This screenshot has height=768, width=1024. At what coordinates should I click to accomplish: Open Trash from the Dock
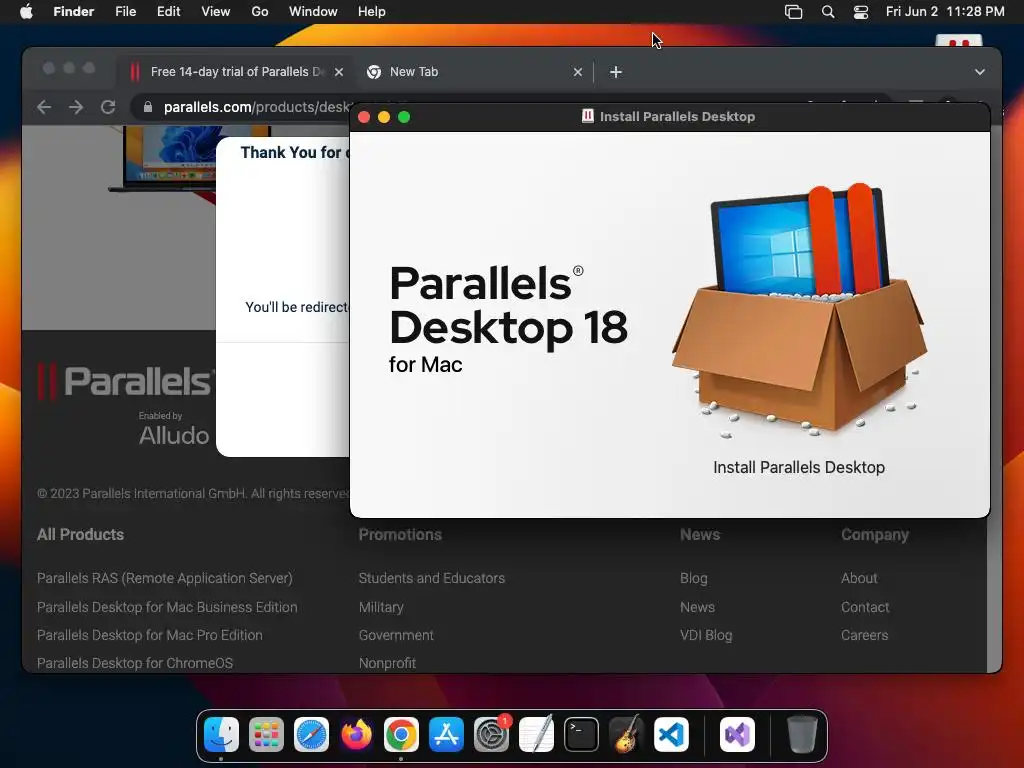click(802, 735)
